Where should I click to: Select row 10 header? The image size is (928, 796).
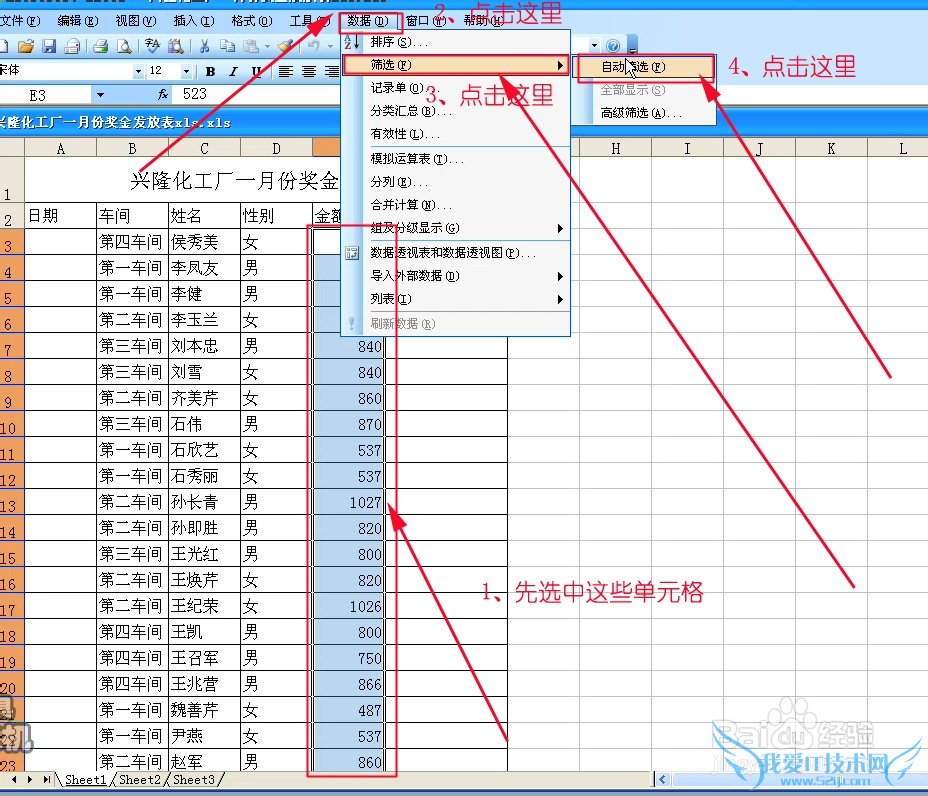pos(12,424)
